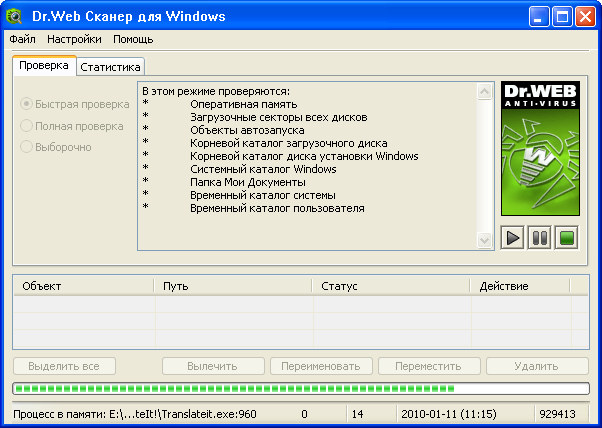
Task: Click the green scan progress bar
Action: point(301,388)
